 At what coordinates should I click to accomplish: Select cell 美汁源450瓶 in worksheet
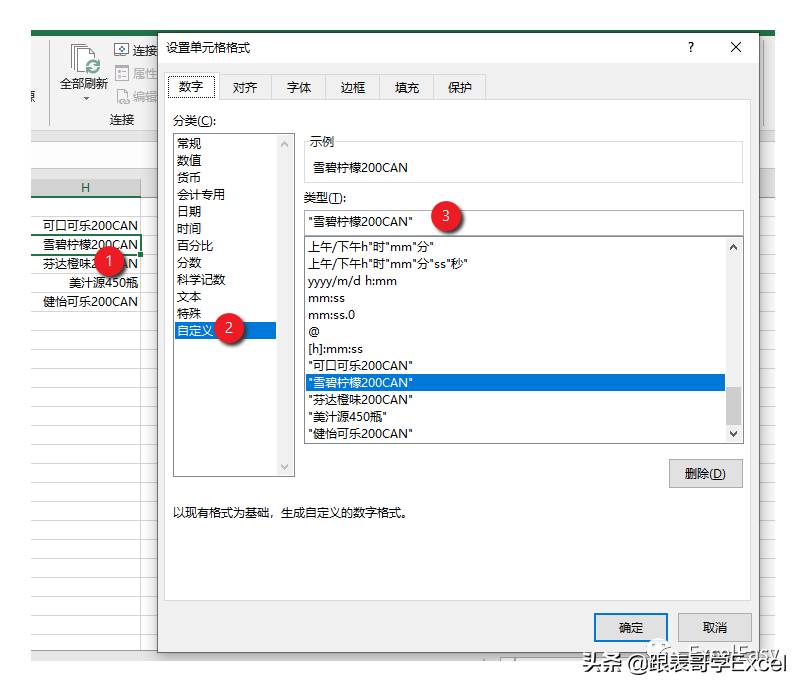coord(86,282)
